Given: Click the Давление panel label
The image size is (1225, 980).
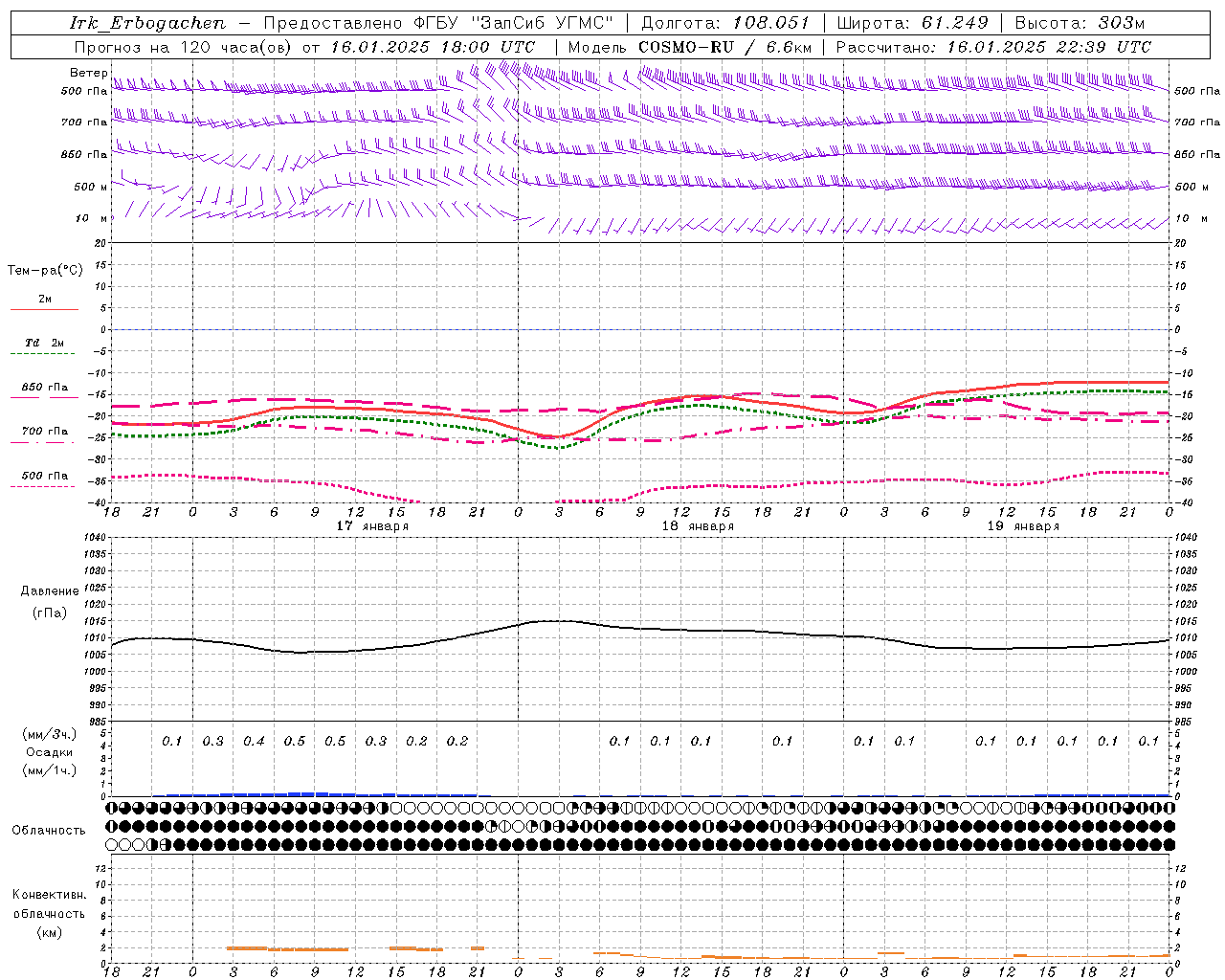Looking at the screenshot, I should pyautogui.click(x=50, y=591).
